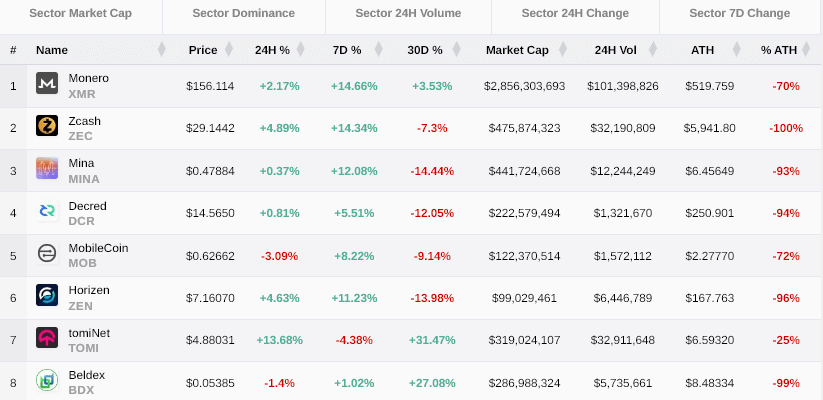Switch to Sector 24H Volume tab
This screenshot has height=400, width=823.
click(408, 14)
